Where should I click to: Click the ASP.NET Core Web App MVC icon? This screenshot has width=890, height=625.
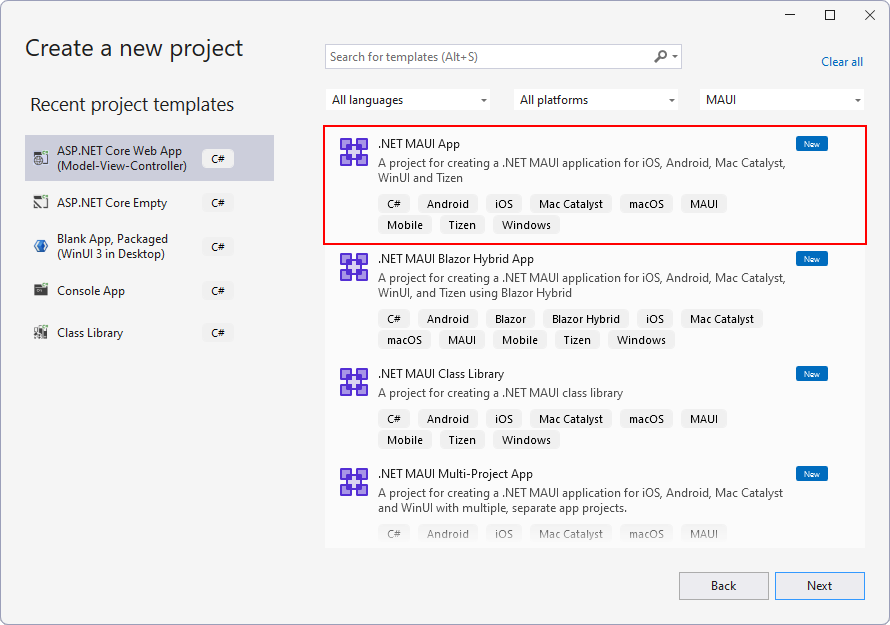(40, 157)
